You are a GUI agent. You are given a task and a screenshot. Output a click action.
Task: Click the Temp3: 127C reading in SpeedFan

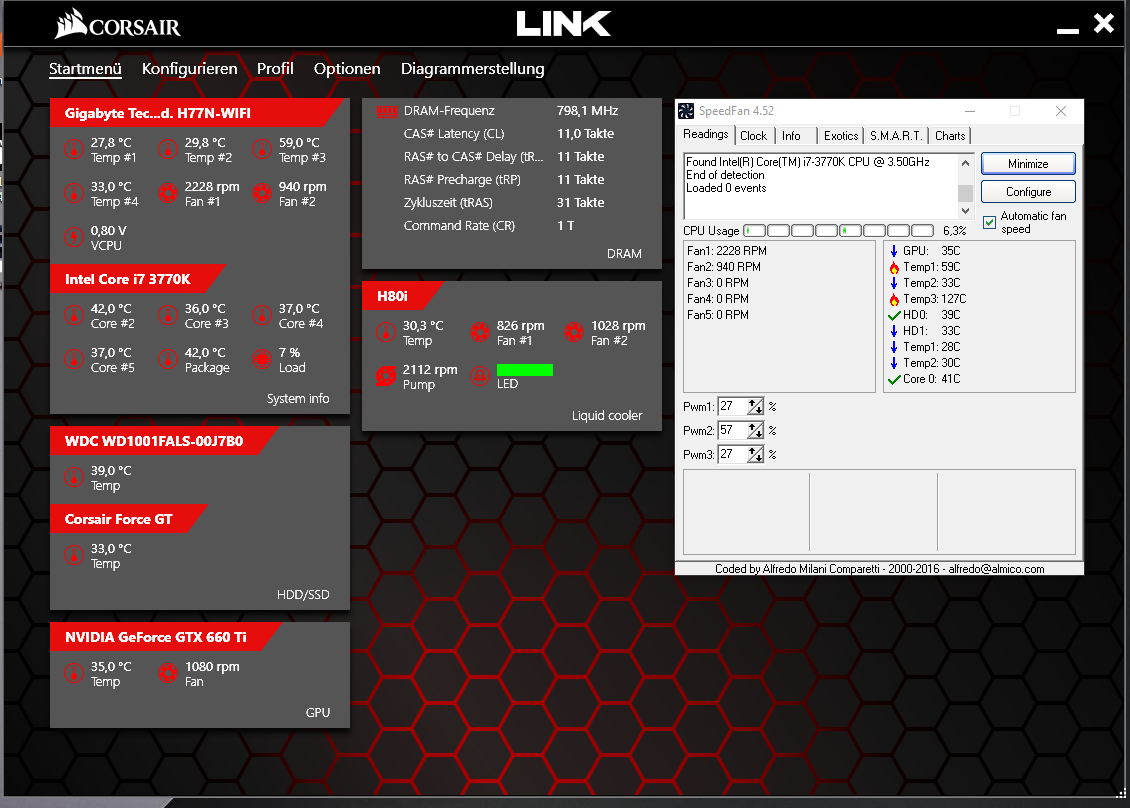(x=928, y=299)
